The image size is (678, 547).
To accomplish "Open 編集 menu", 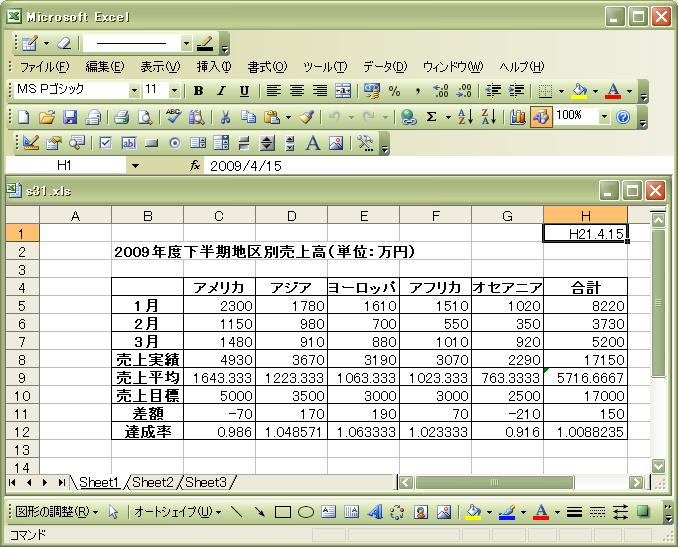I will point(105,67).
